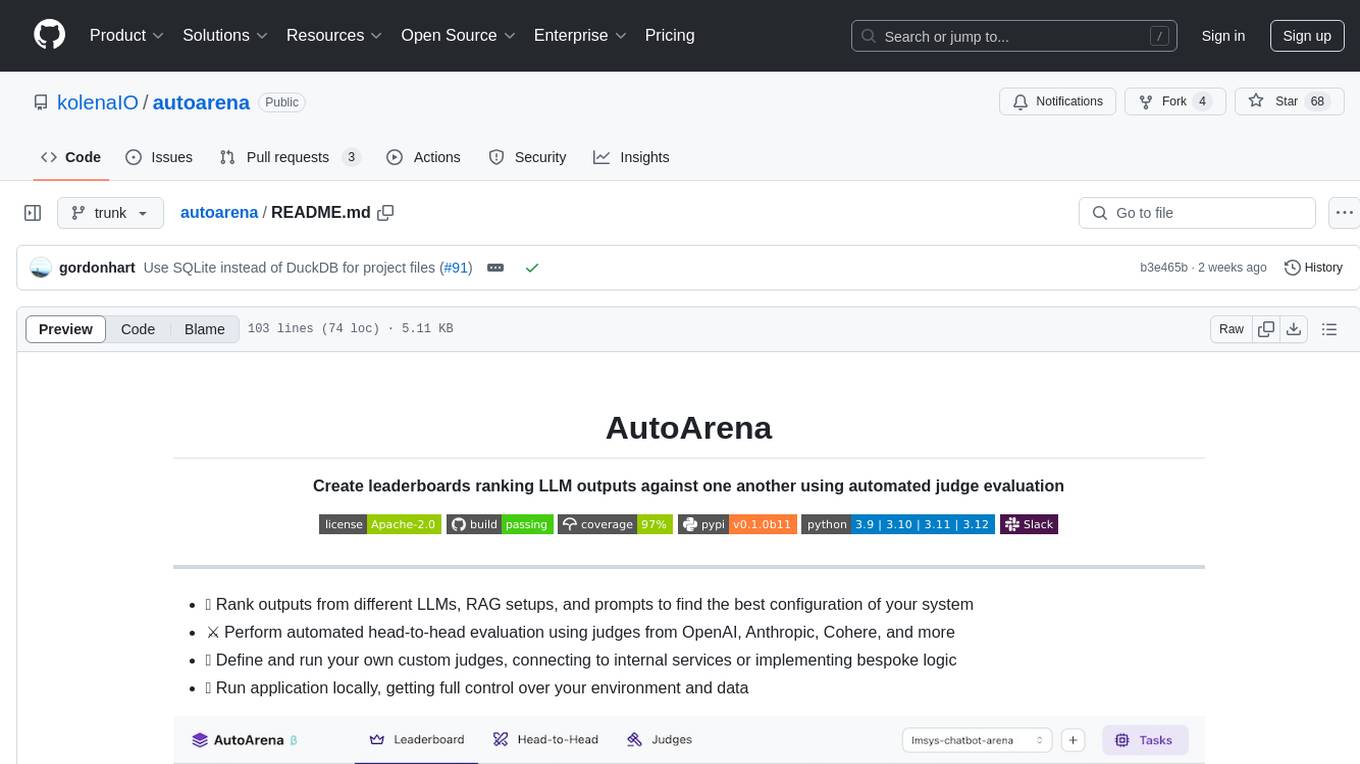This screenshot has width=1360, height=764.
Task: Switch to the Code tab
Action: 71,157
